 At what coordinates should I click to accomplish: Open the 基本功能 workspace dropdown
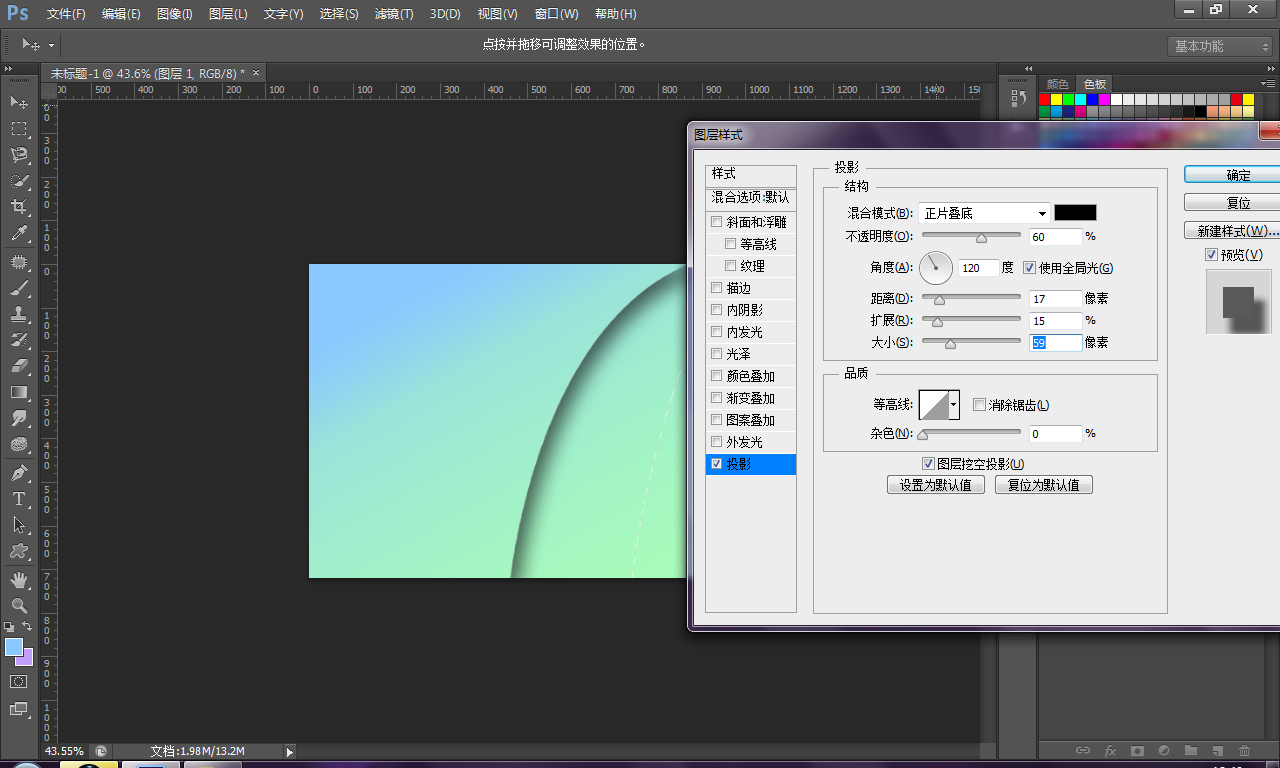point(1220,46)
